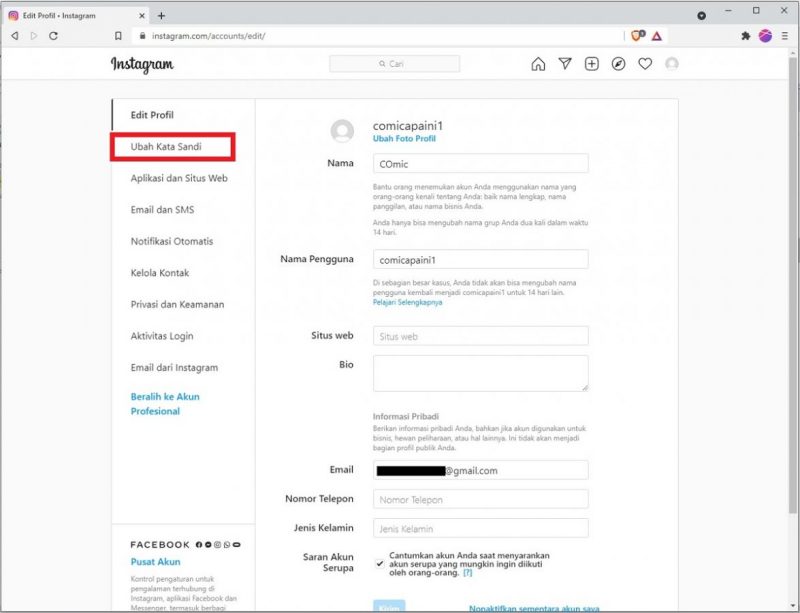
Task: Click the comicapaini1 username heading
Action: coord(408,126)
